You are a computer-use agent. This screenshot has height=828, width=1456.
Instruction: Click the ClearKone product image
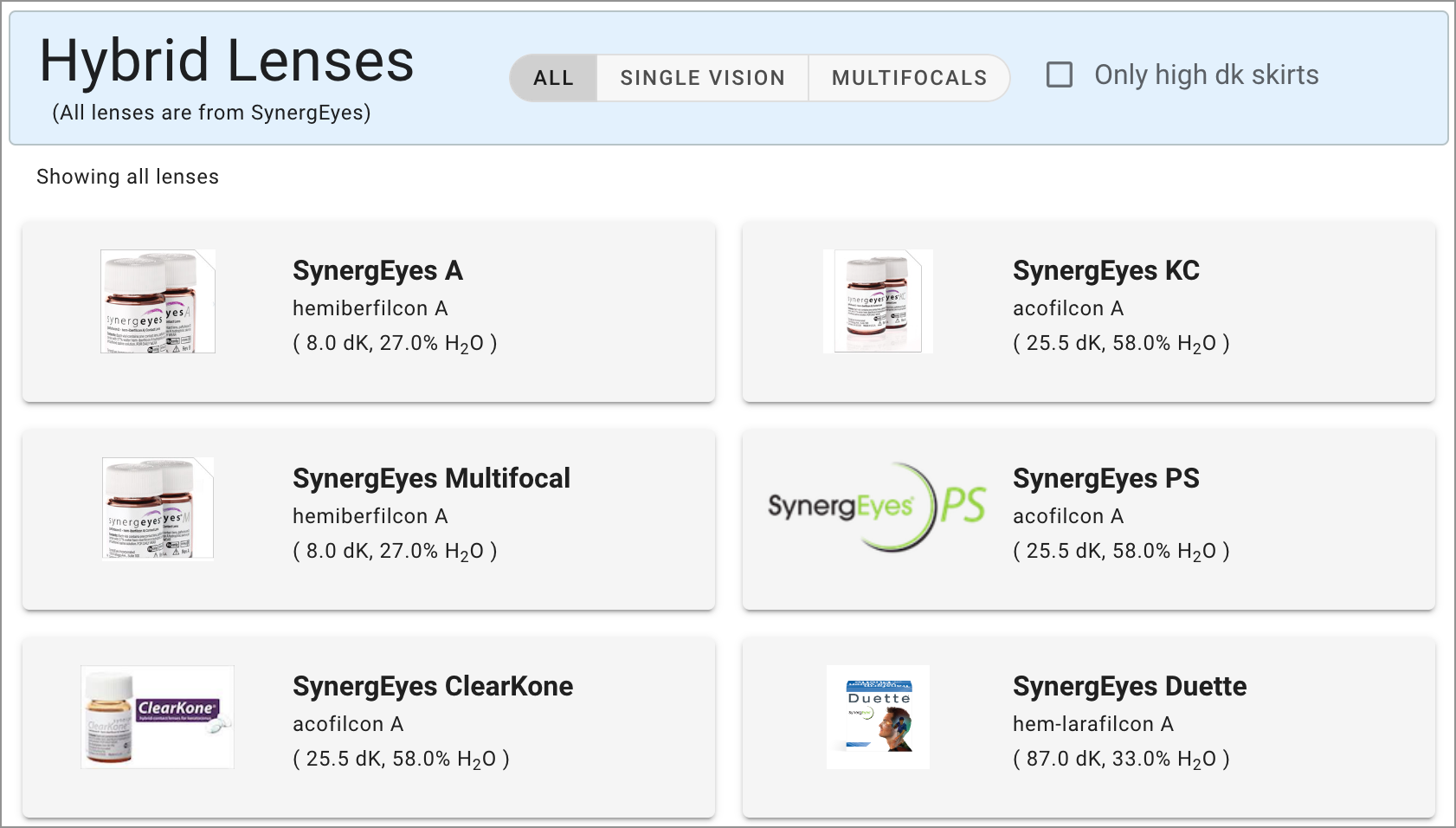(158, 717)
